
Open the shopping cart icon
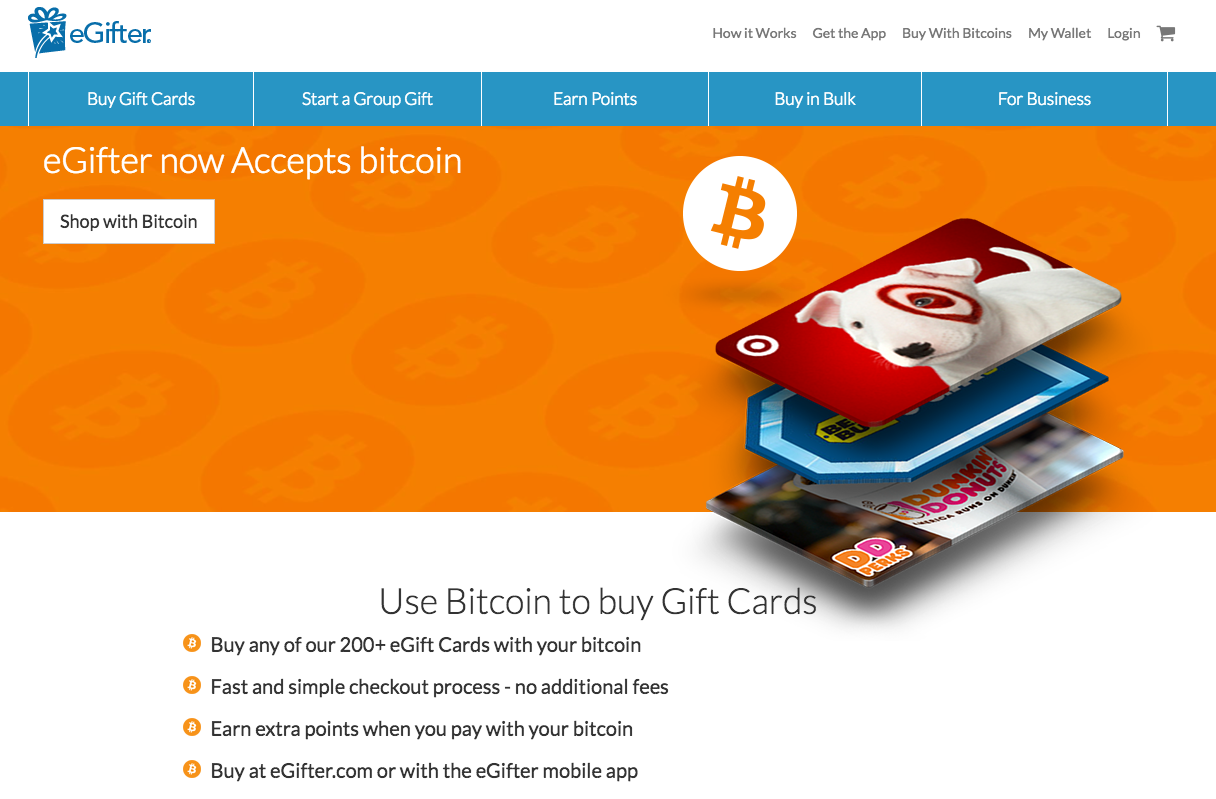click(x=1165, y=33)
